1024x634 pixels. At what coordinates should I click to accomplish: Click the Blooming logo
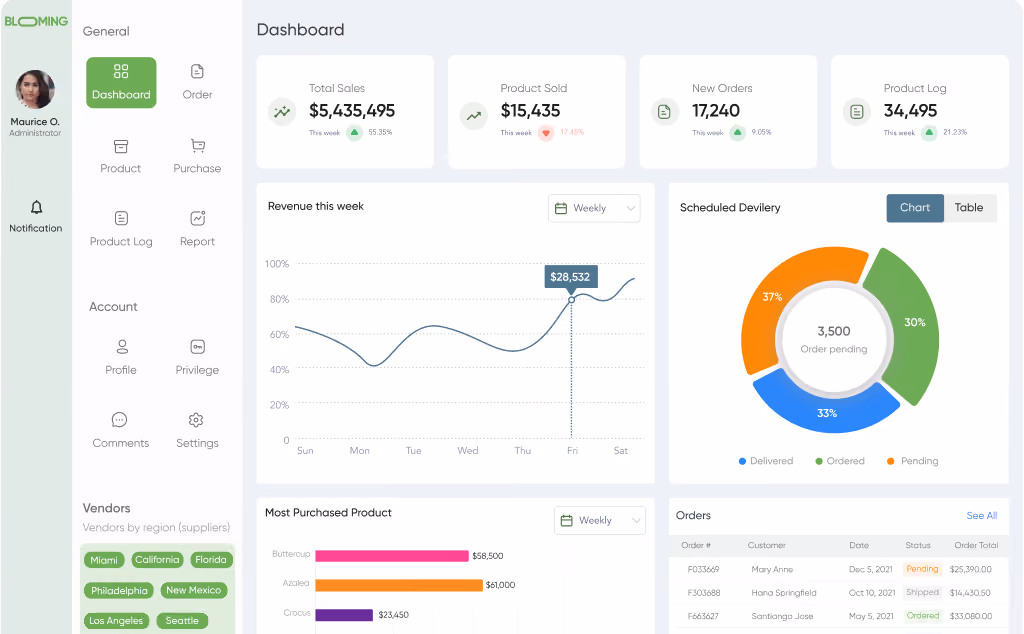click(36, 22)
